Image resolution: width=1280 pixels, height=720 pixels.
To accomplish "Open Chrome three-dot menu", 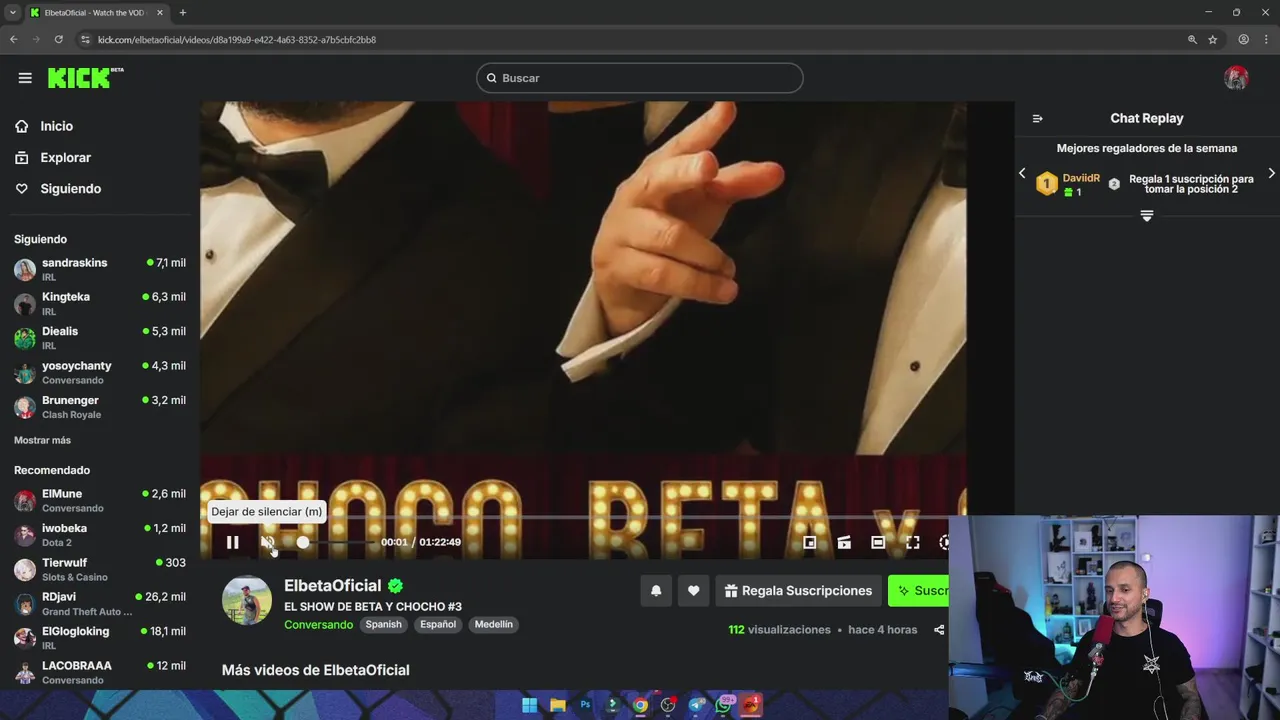I will pos(1266,40).
